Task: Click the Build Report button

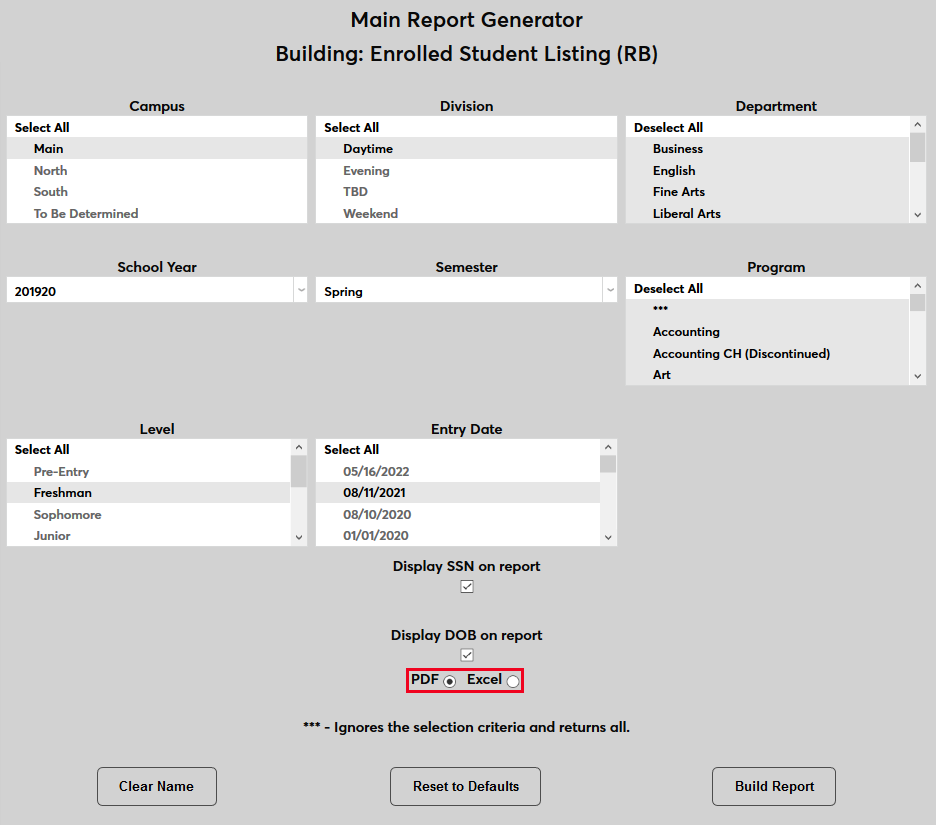Action: 773,786
